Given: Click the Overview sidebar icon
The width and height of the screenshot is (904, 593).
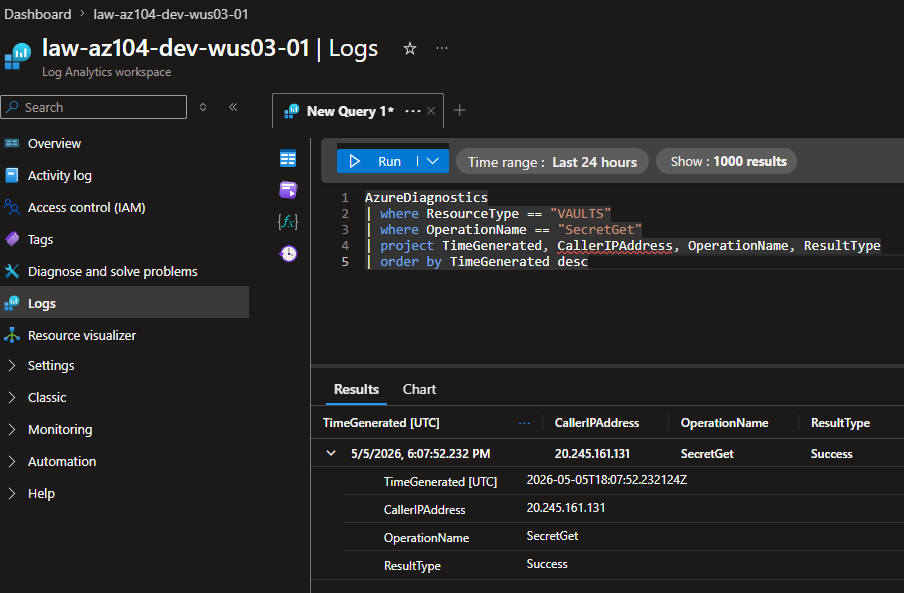Looking at the screenshot, I should tap(12, 143).
